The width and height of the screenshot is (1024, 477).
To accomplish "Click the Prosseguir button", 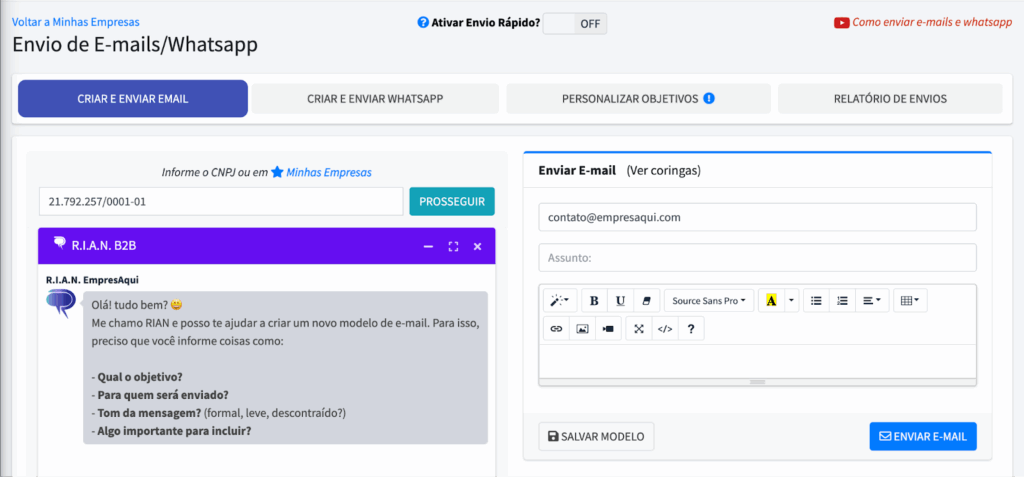I will pos(452,201).
